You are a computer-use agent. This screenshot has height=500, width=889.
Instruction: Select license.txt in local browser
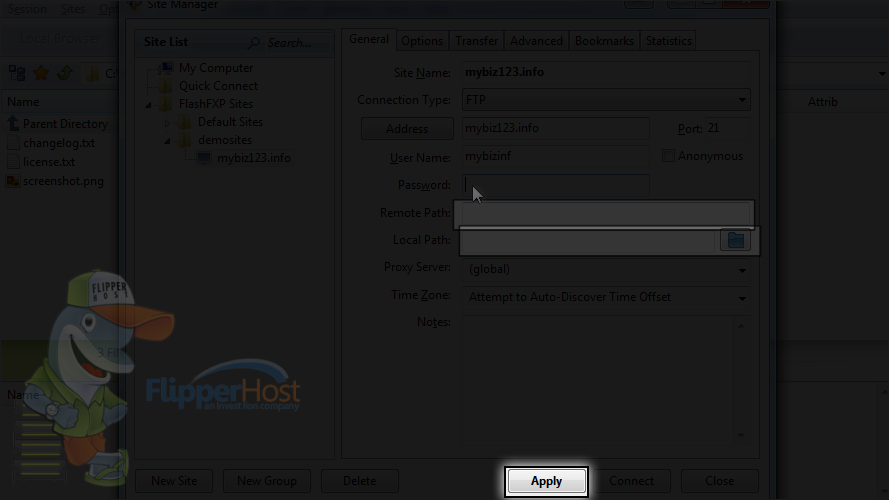point(49,162)
